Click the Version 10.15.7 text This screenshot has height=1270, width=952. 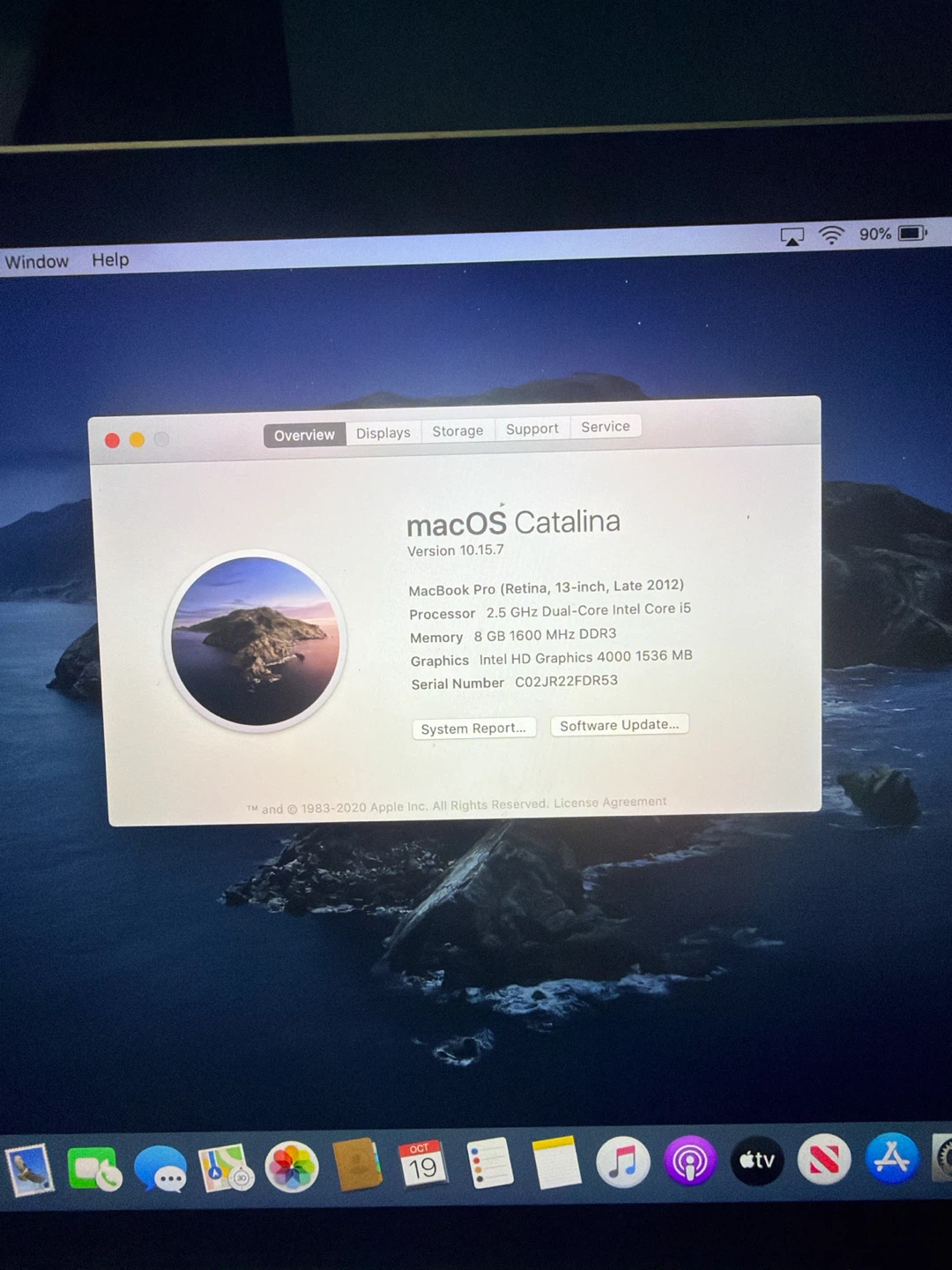click(x=456, y=550)
